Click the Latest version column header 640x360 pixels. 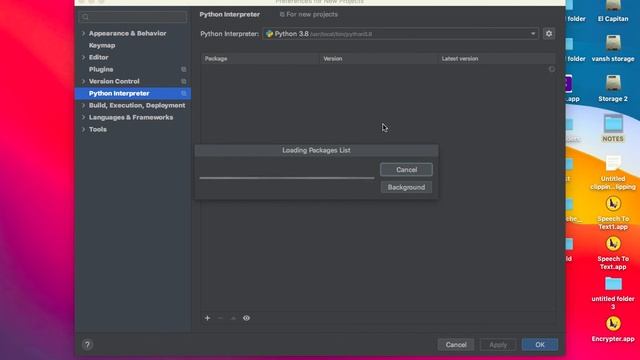coord(496,59)
